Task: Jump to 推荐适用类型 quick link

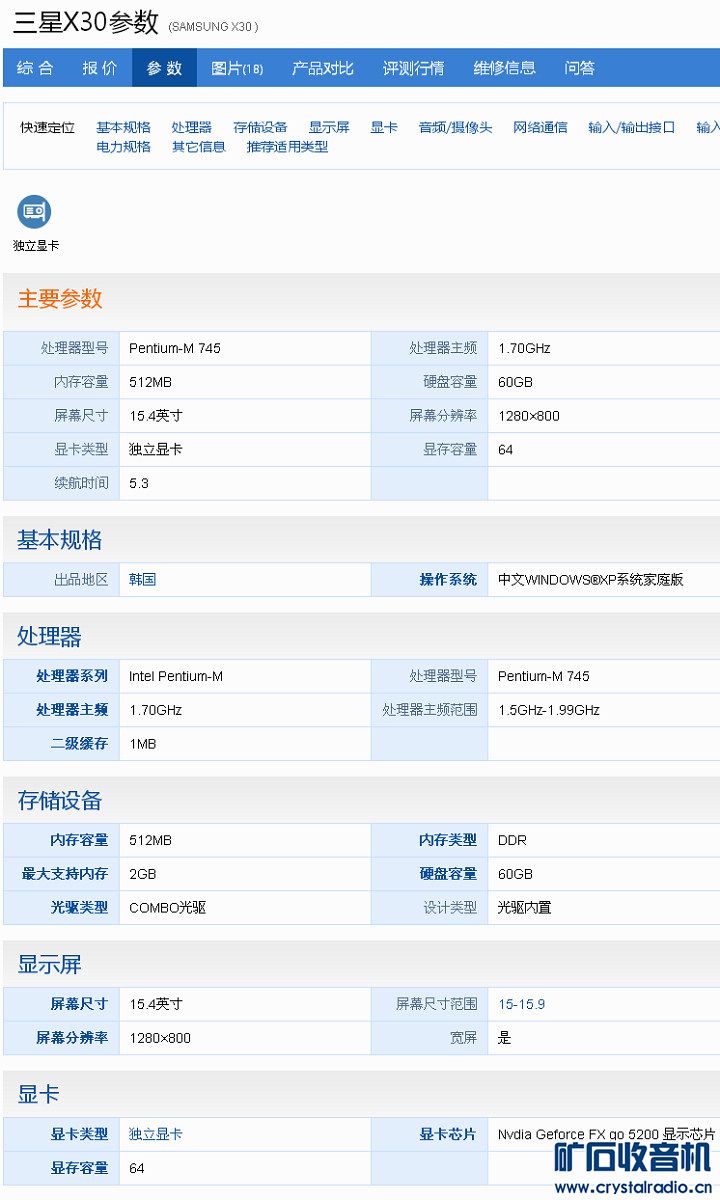Action: pyautogui.click(x=287, y=146)
